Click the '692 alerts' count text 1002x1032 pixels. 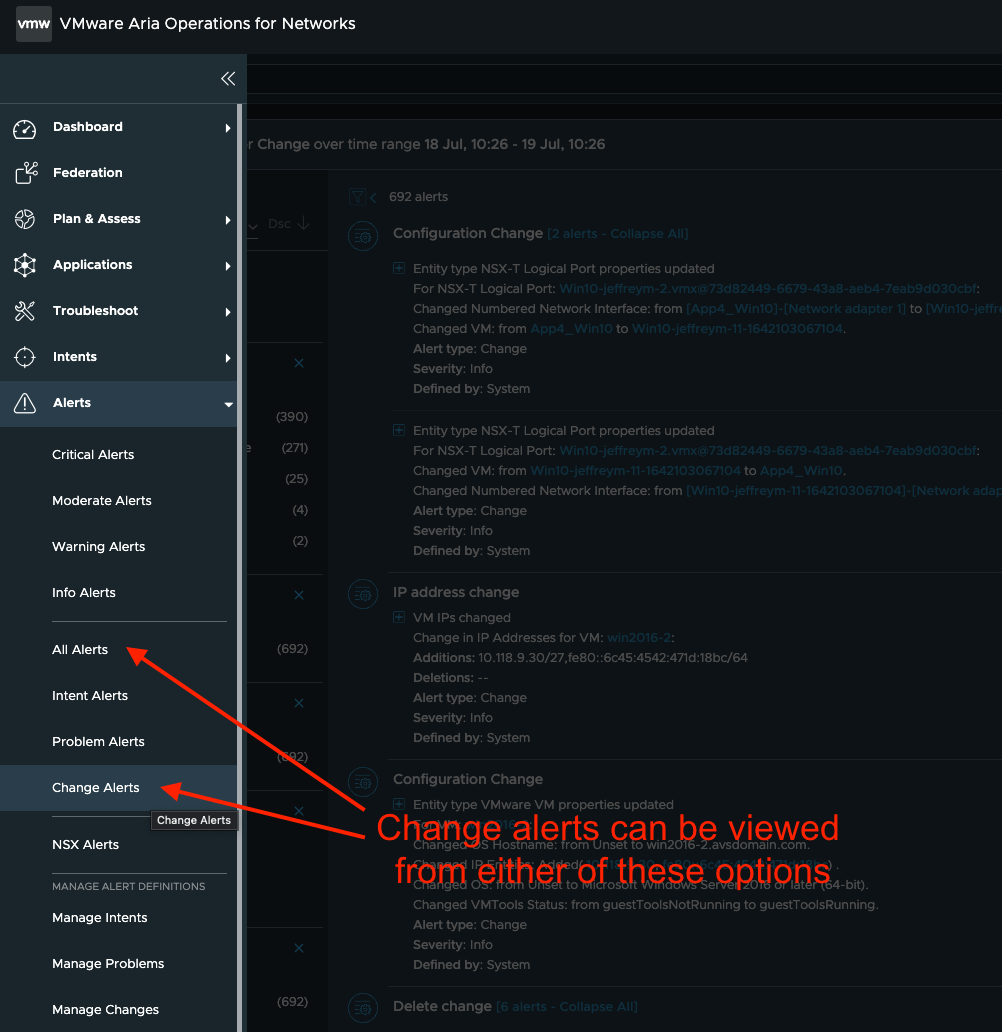coord(418,197)
